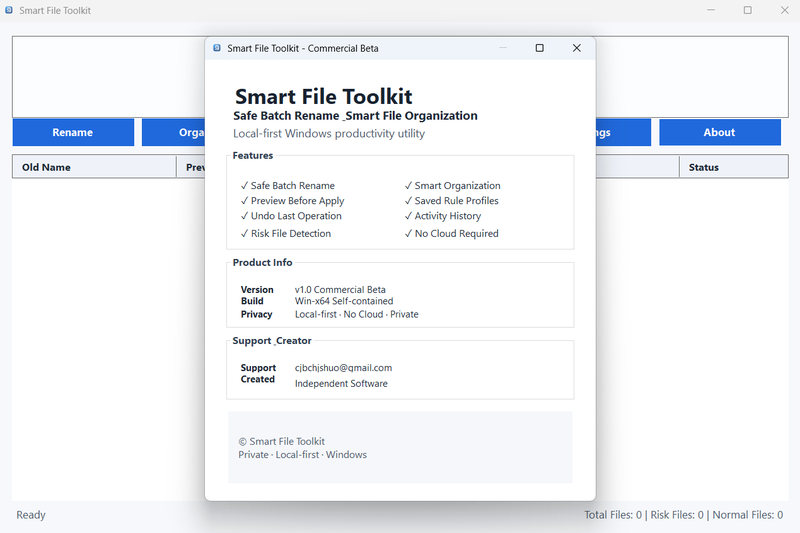Click the 'Activity History' feature text
This screenshot has width=800, height=533.
(447, 216)
